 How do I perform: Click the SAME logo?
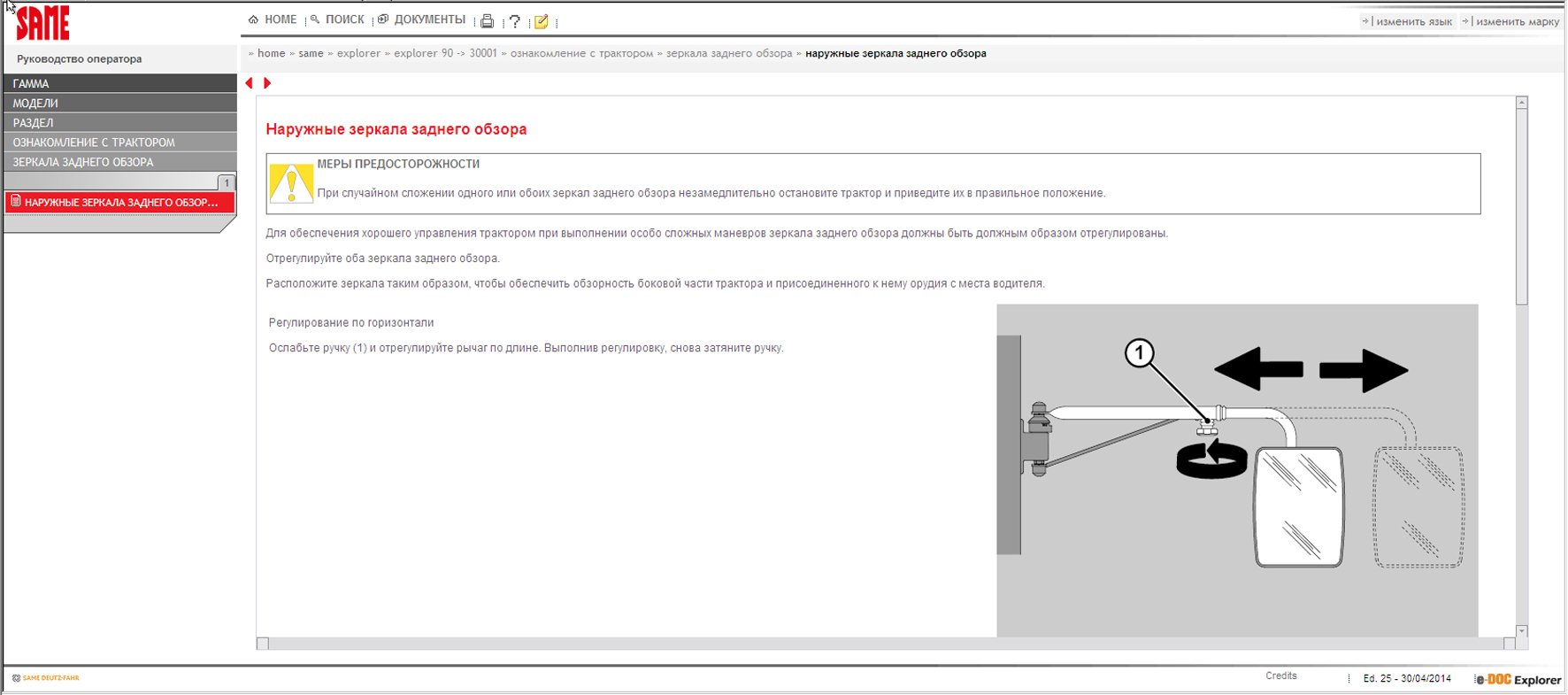[x=42, y=23]
